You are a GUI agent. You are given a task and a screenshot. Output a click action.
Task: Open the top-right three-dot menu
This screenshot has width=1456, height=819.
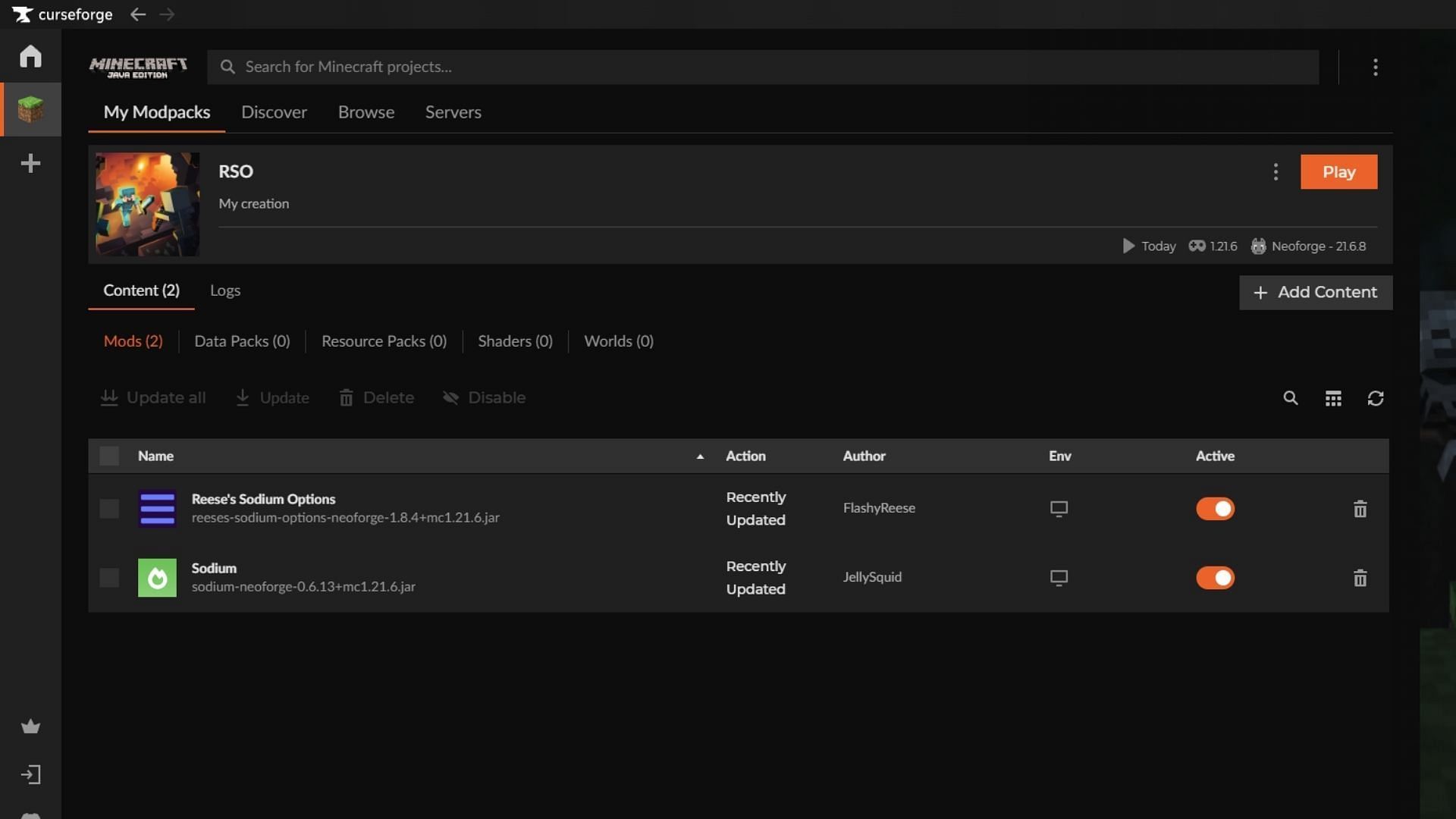coord(1375,67)
